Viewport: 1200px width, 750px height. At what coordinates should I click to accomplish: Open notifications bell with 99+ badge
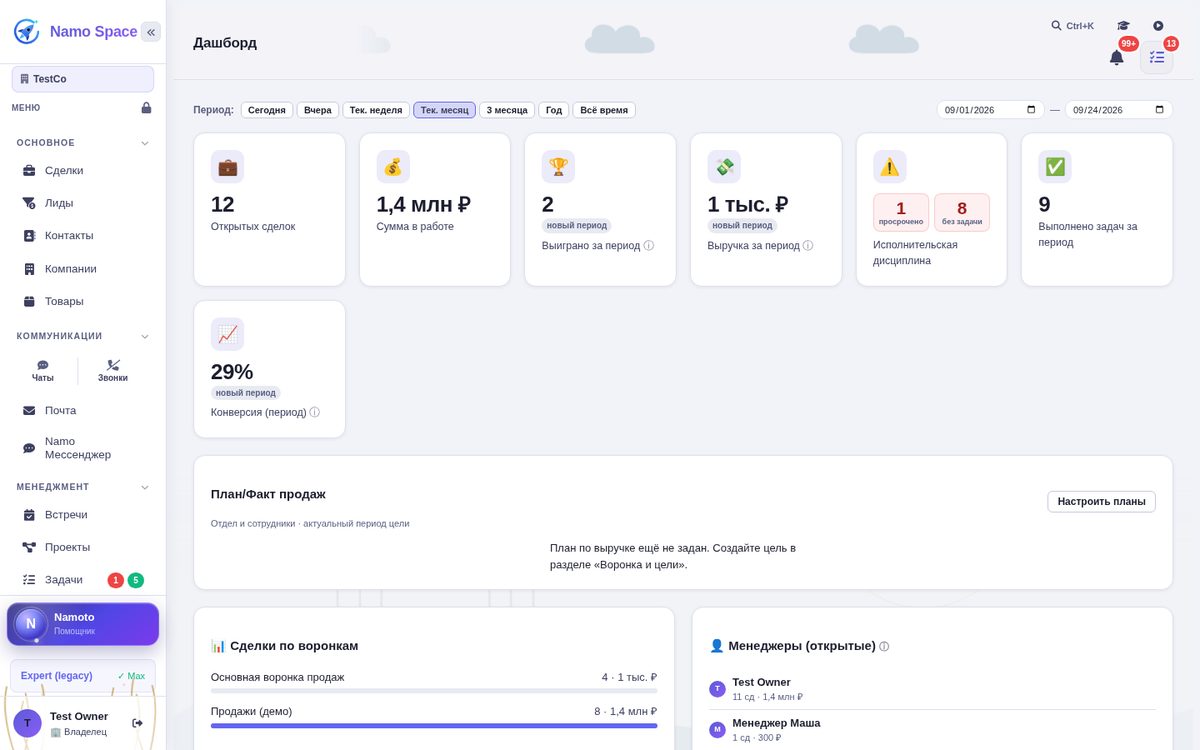pyautogui.click(x=1117, y=57)
